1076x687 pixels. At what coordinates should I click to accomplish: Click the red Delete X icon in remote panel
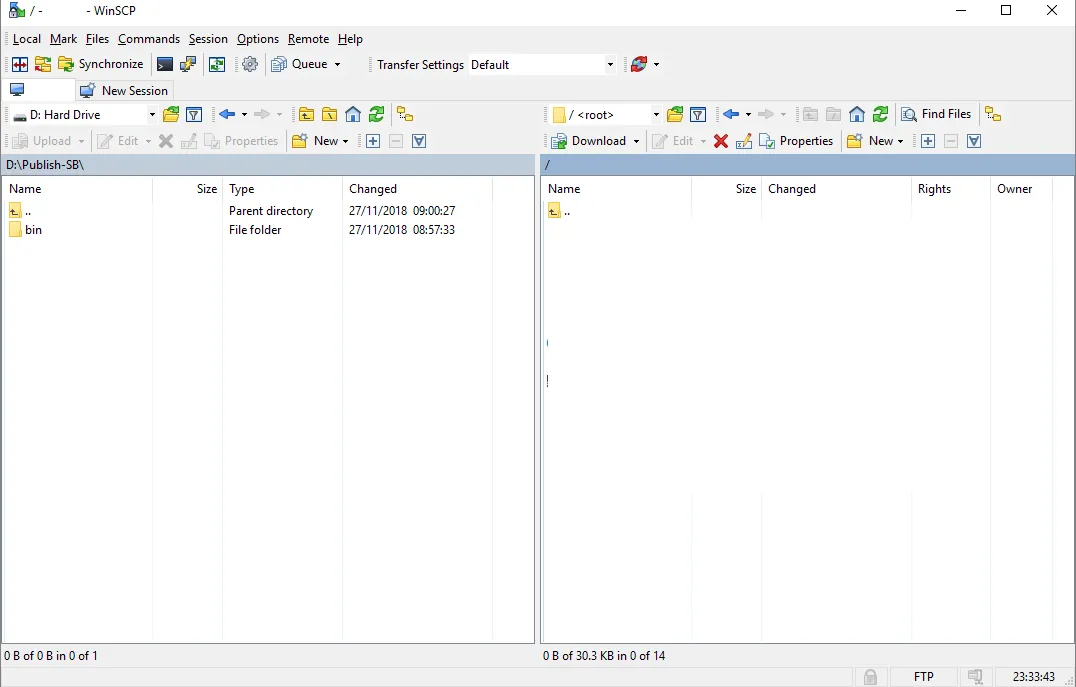[721, 141]
